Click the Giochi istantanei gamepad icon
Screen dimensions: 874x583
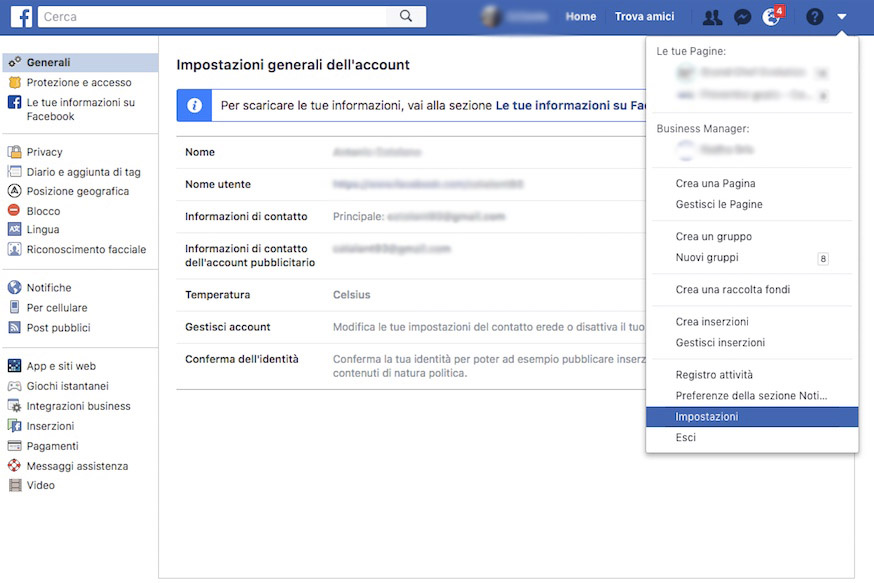pyautogui.click(x=15, y=386)
